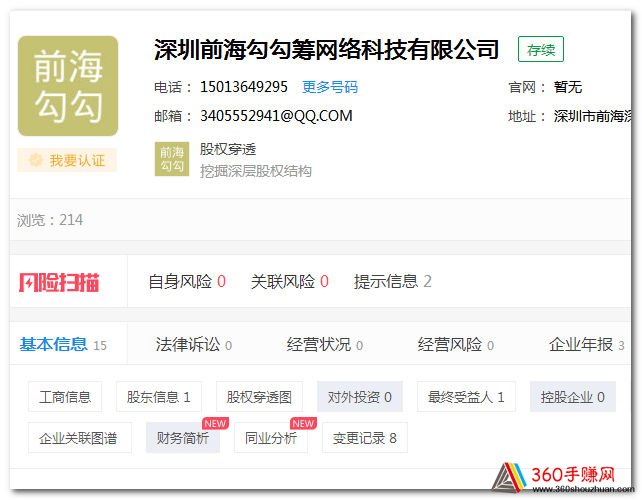Click the 股东信息 1 button
Viewport: 642px width, 500px height.
(x=159, y=396)
